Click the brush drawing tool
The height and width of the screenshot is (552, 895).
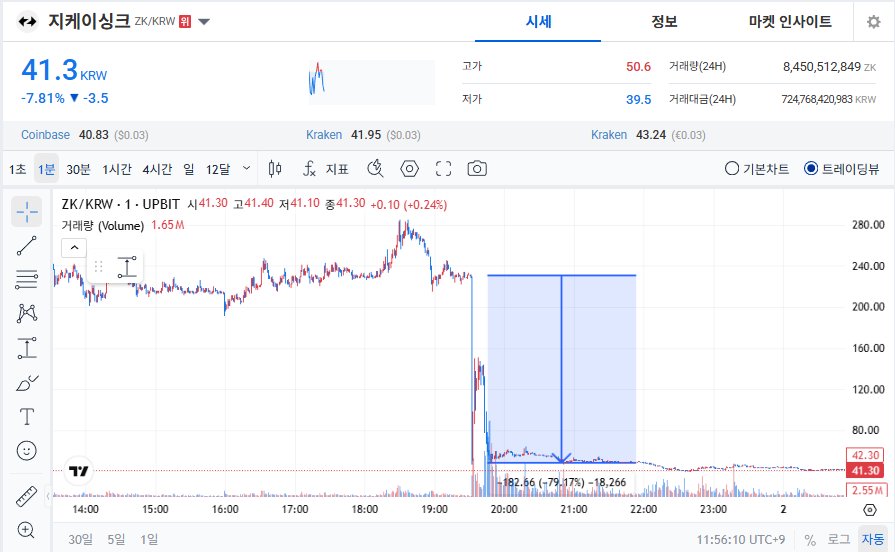(27, 382)
